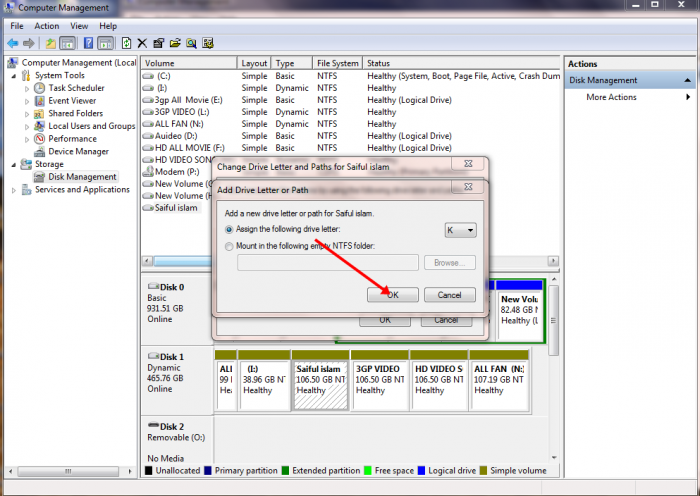Click Cancel in Add Drive Letter dialog
Screen dimensions: 700x496
coord(450,295)
